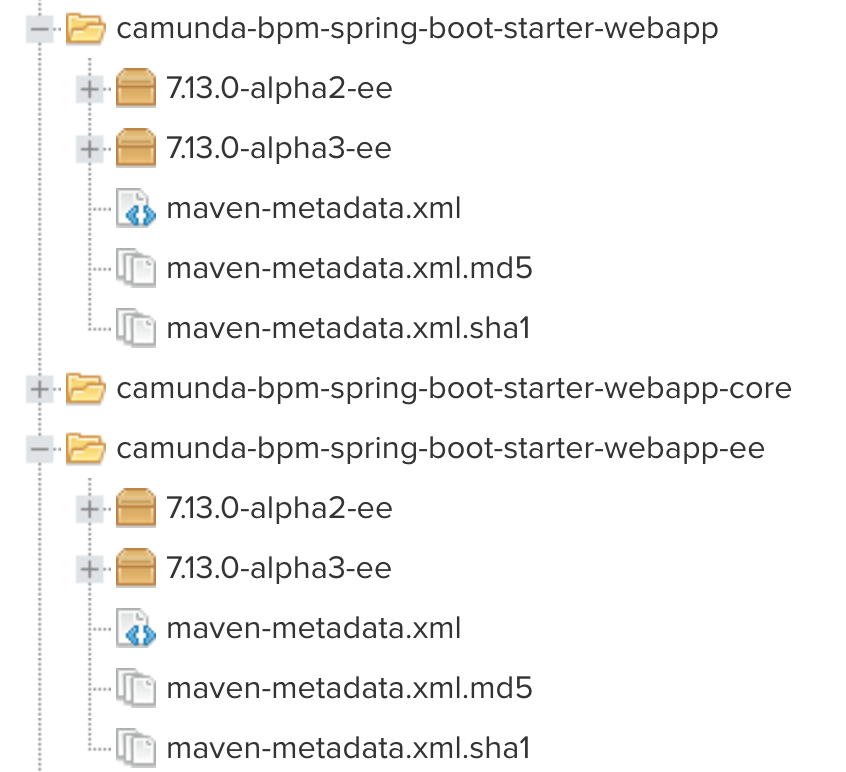Collapse the camunda-bpm-spring-boot-starter-webapp-ee folder
The height and width of the screenshot is (772, 846).
pos(40,449)
